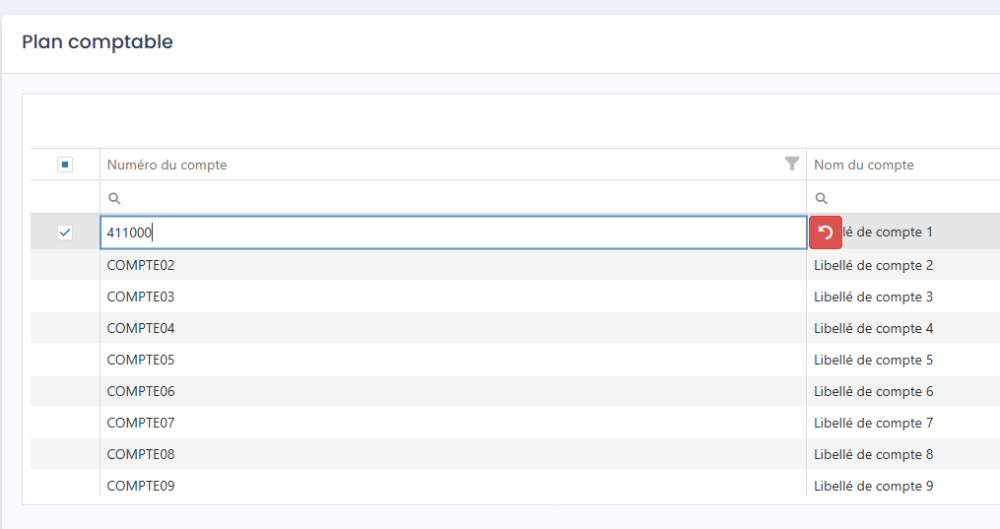Click the red undo revert button
Viewport: 1000px width, 529px height.
(x=825, y=232)
